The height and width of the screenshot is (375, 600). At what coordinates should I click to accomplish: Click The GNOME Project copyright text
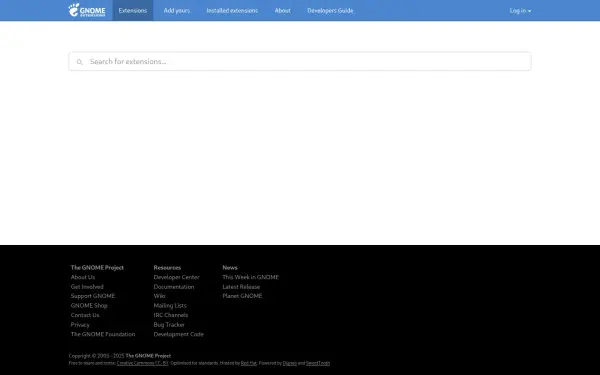(148, 356)
